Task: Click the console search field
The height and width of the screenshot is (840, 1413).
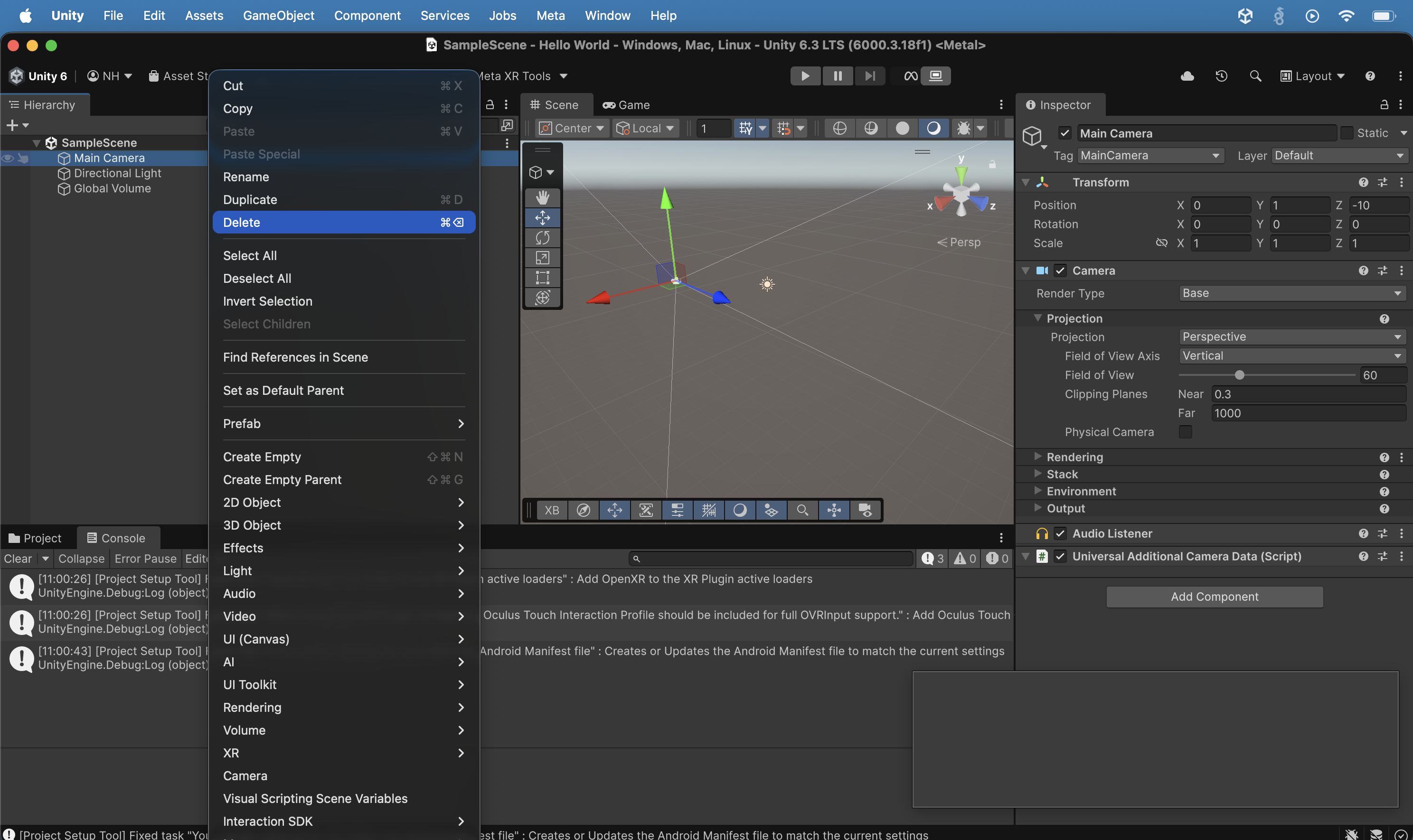Action: pyautogui.click(x=770, y=559)
